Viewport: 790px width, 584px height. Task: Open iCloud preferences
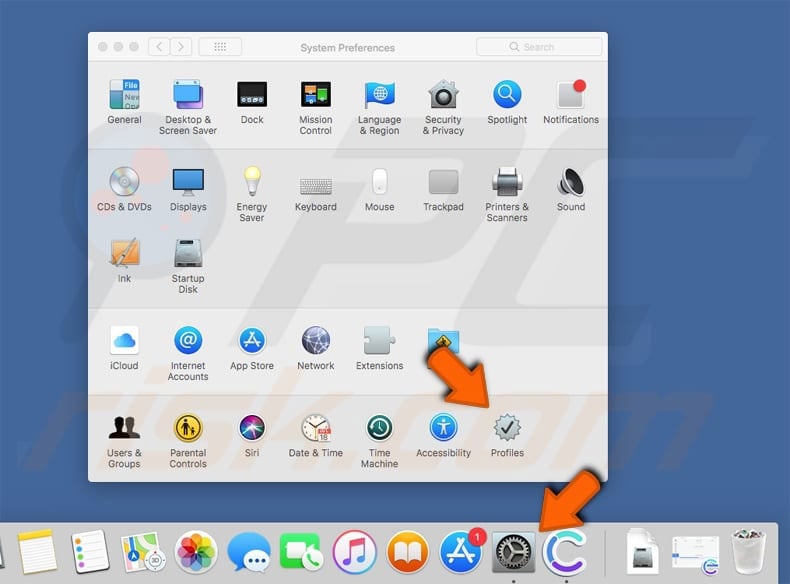point(124,340)
